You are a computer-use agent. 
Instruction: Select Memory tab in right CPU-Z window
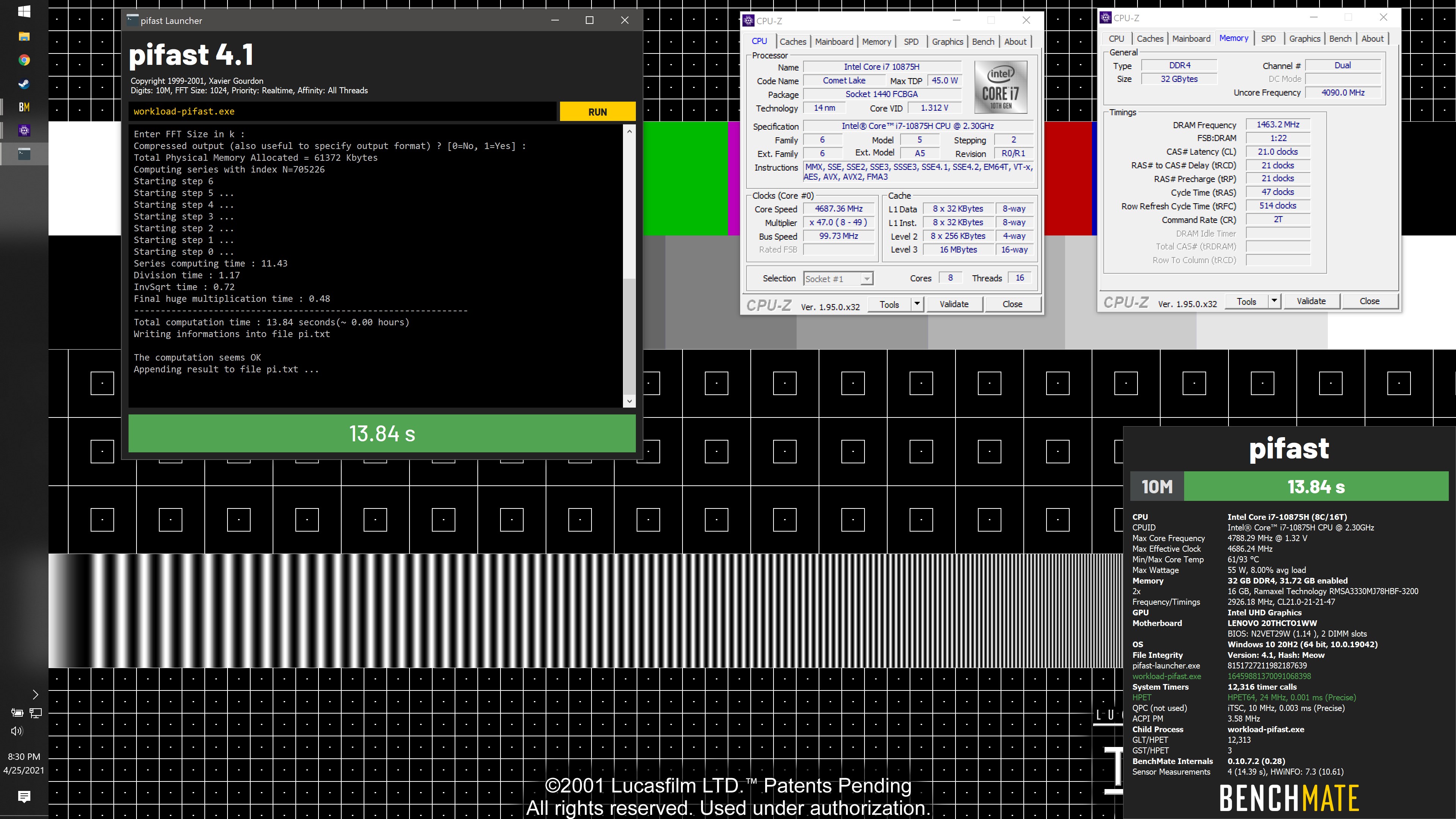click(1234, 38)
